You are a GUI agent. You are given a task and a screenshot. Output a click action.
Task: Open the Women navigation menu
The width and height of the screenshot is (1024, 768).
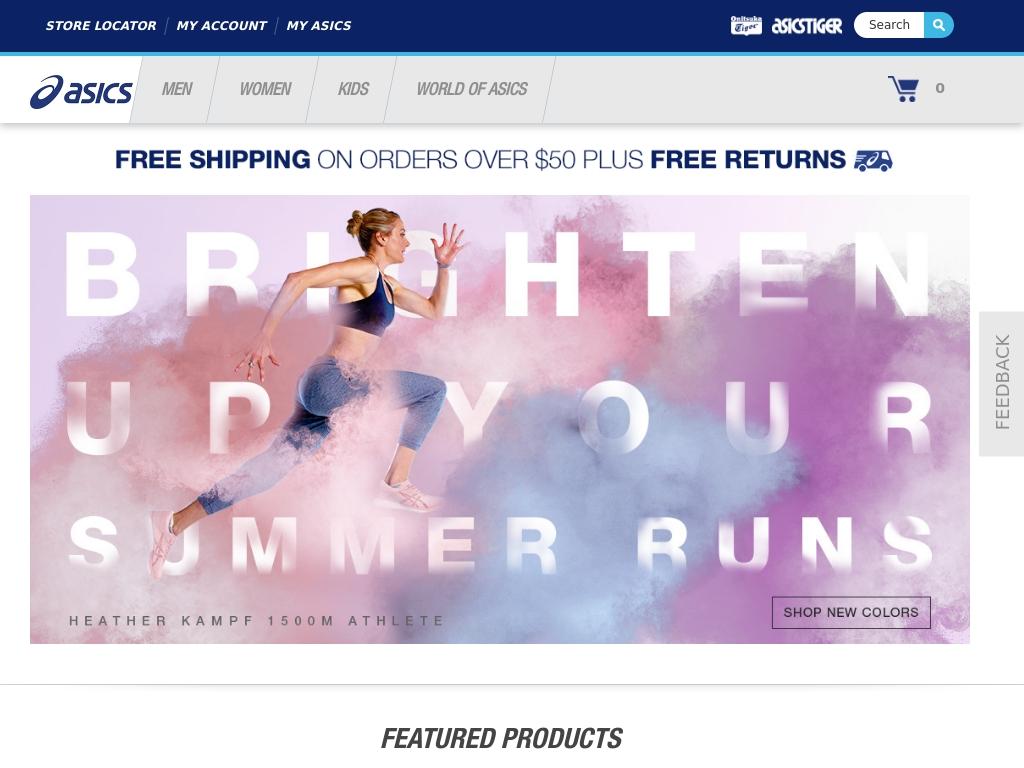point(265,89)
